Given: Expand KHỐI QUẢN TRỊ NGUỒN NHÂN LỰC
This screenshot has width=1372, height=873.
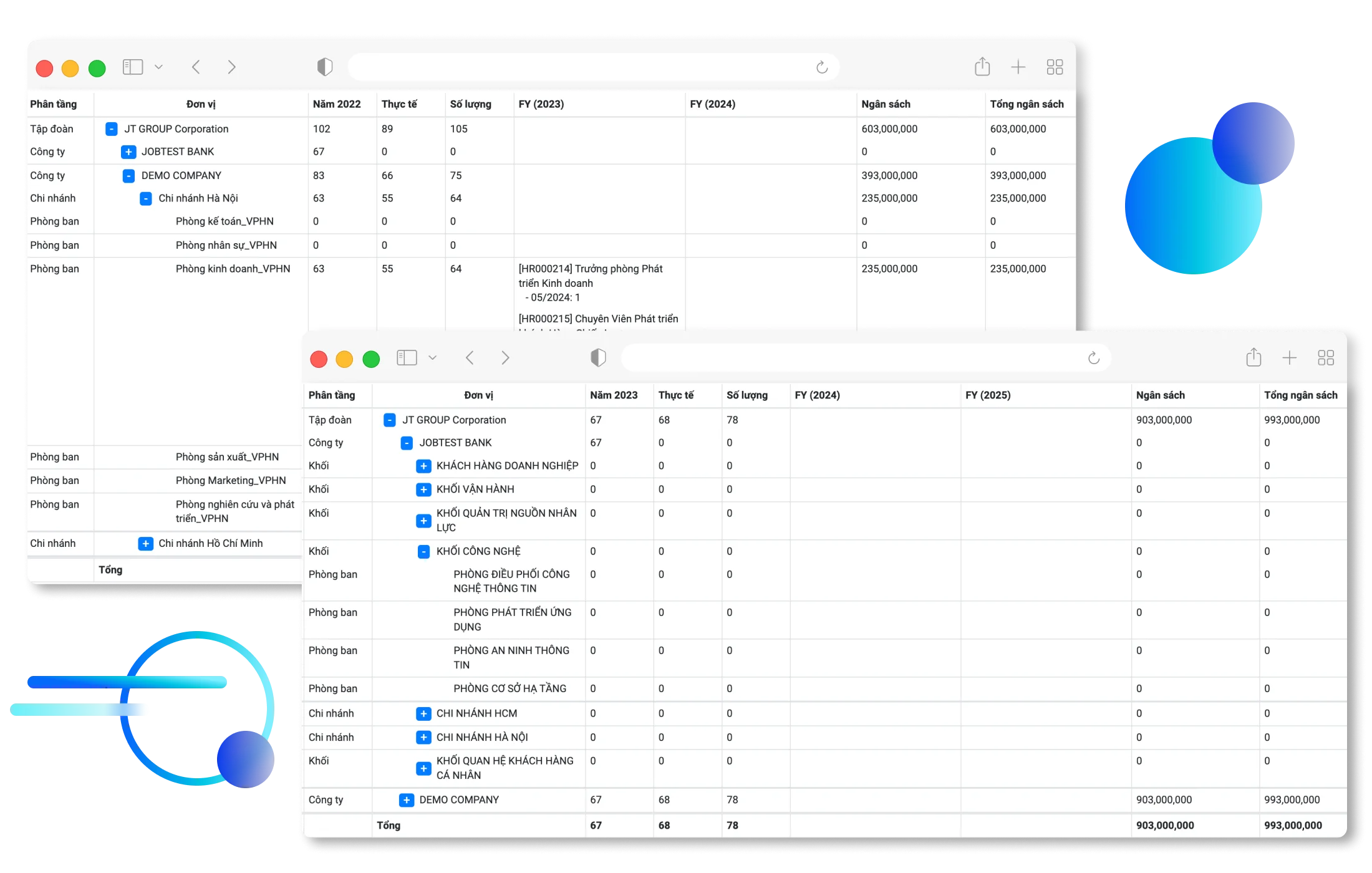Looking at the screenshot, I should coord(423,521).
